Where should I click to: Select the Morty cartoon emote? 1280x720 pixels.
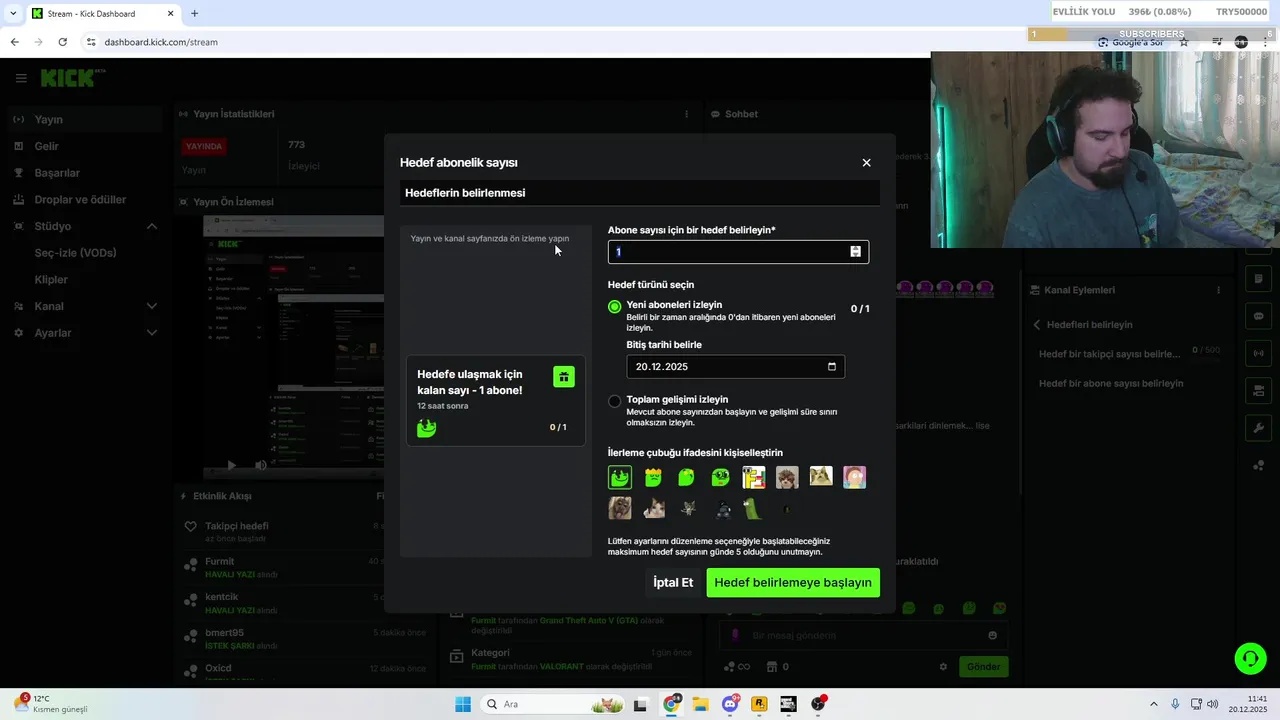(854, 477)
